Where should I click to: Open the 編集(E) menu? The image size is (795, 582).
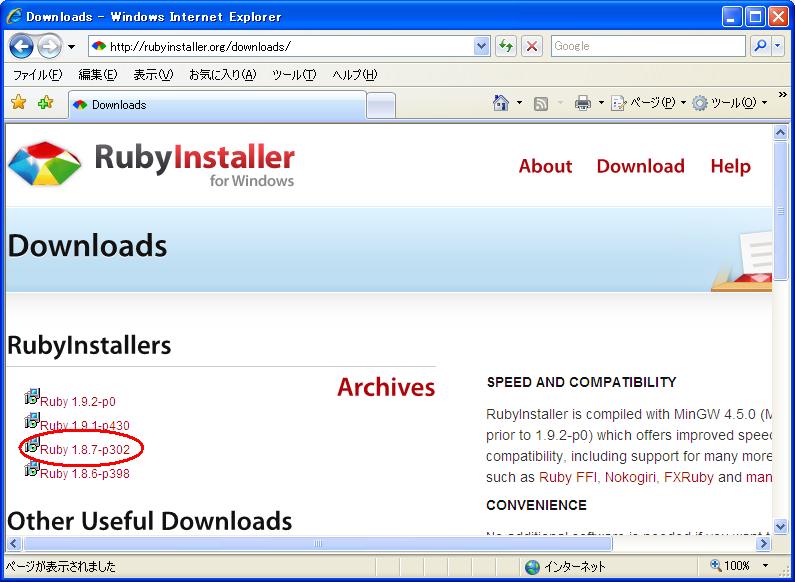click(x=98, y=75)
